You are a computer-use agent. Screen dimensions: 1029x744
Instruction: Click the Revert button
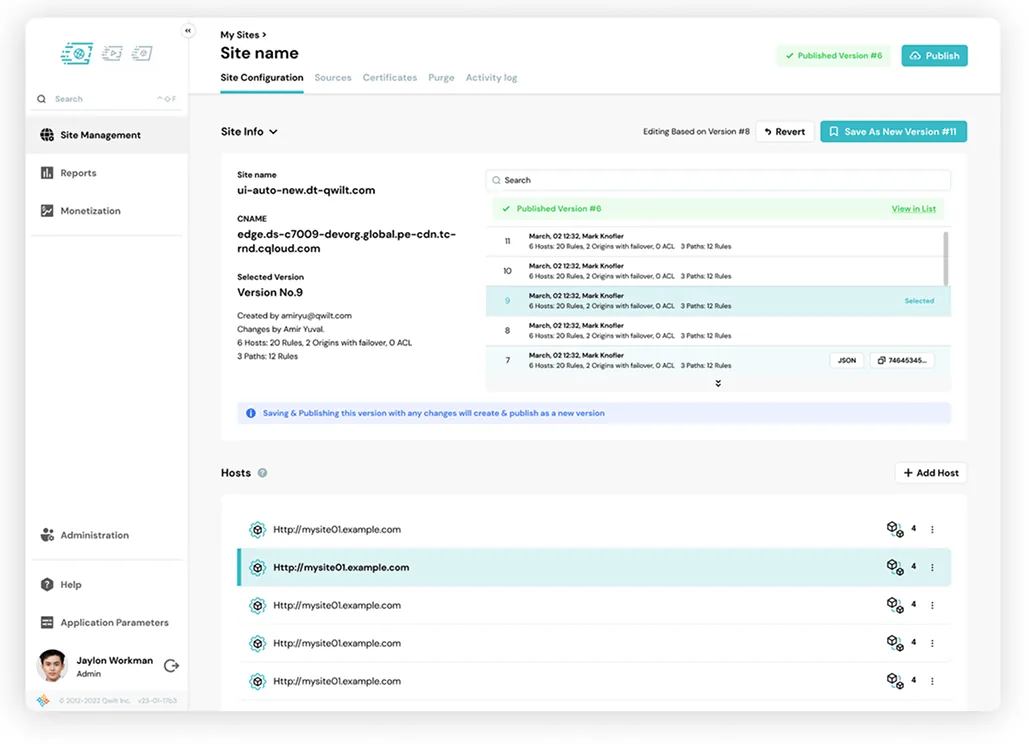(785, 131)
